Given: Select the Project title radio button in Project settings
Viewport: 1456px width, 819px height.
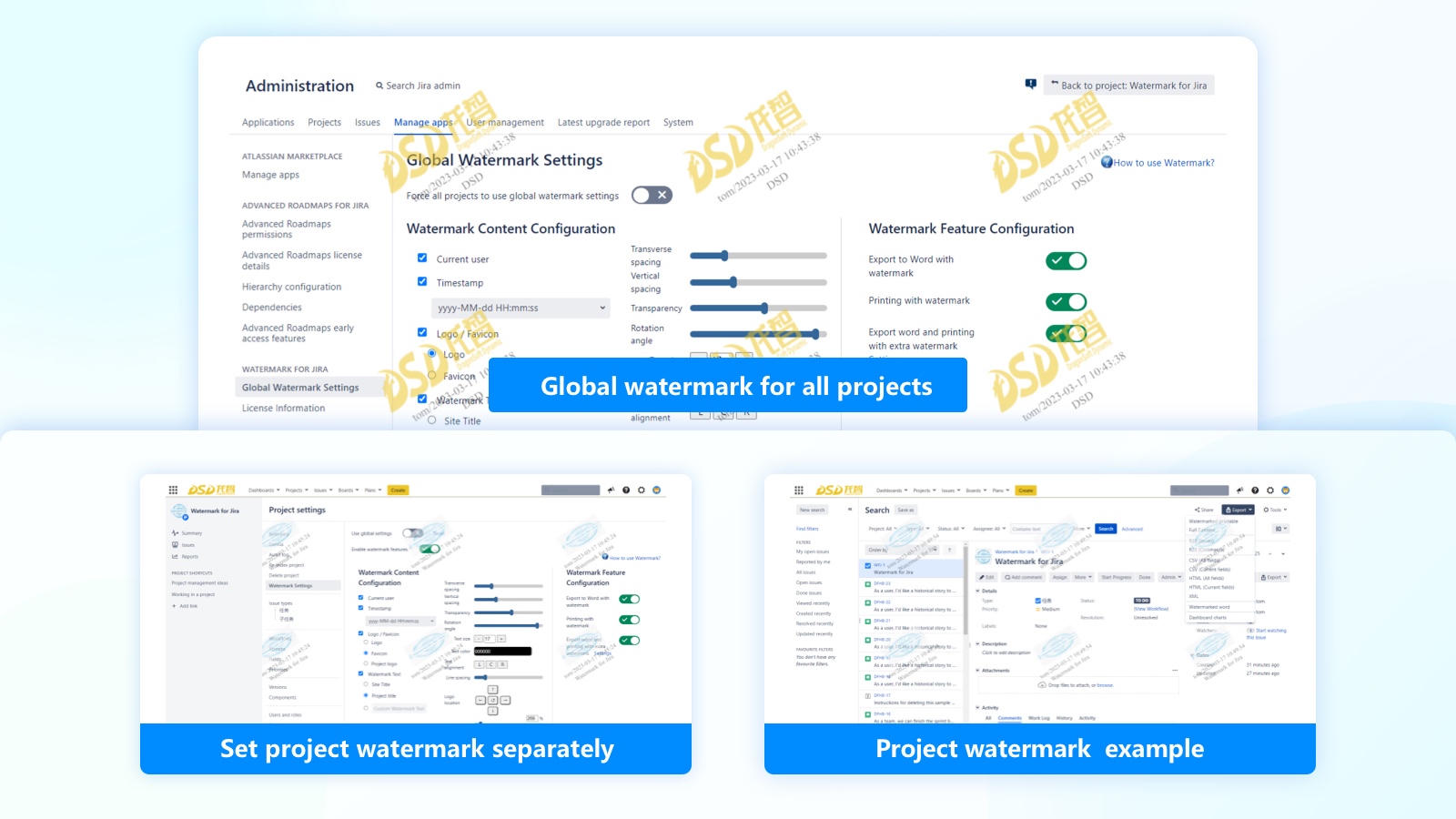Looking at the screenshot, I should point(366,695).
